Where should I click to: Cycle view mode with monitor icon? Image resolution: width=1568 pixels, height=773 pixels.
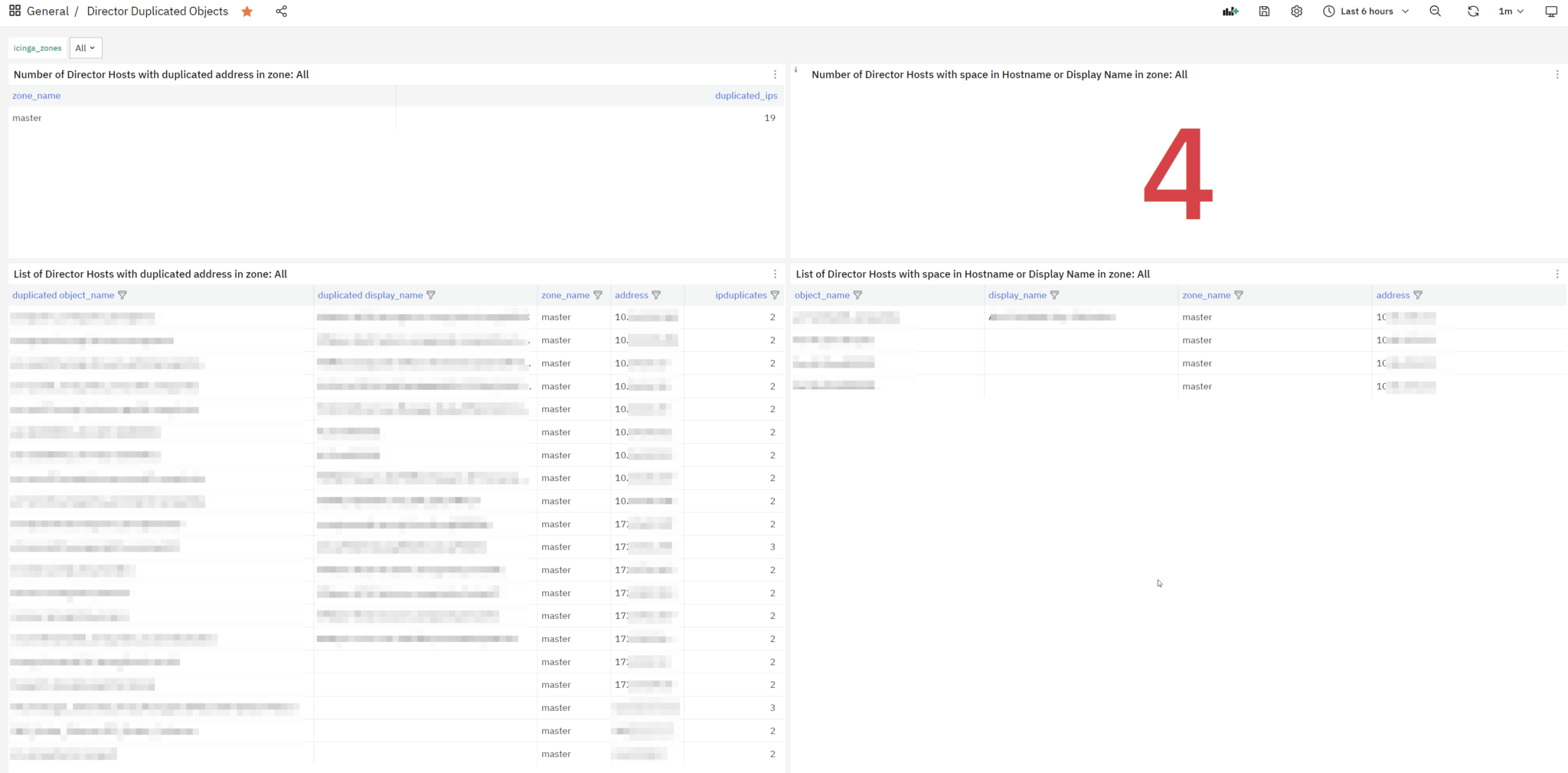coord(1551,11)
